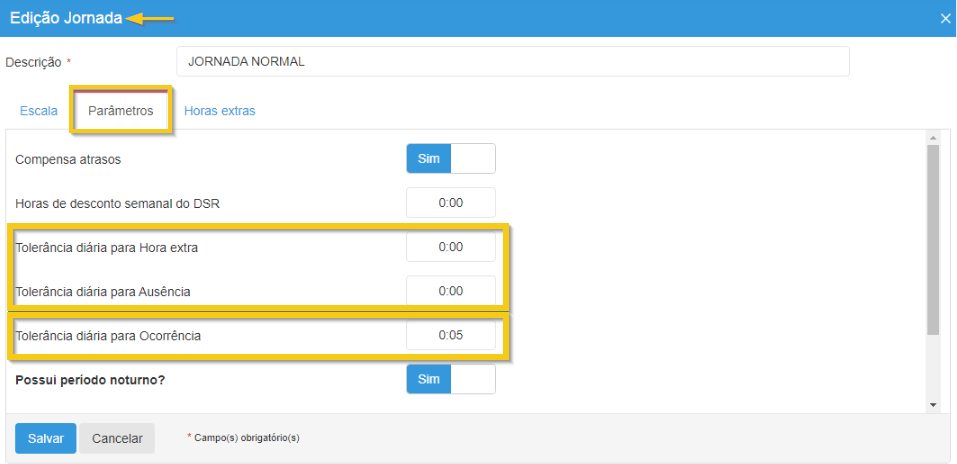Click the Cancelar button

coord(117,438)
